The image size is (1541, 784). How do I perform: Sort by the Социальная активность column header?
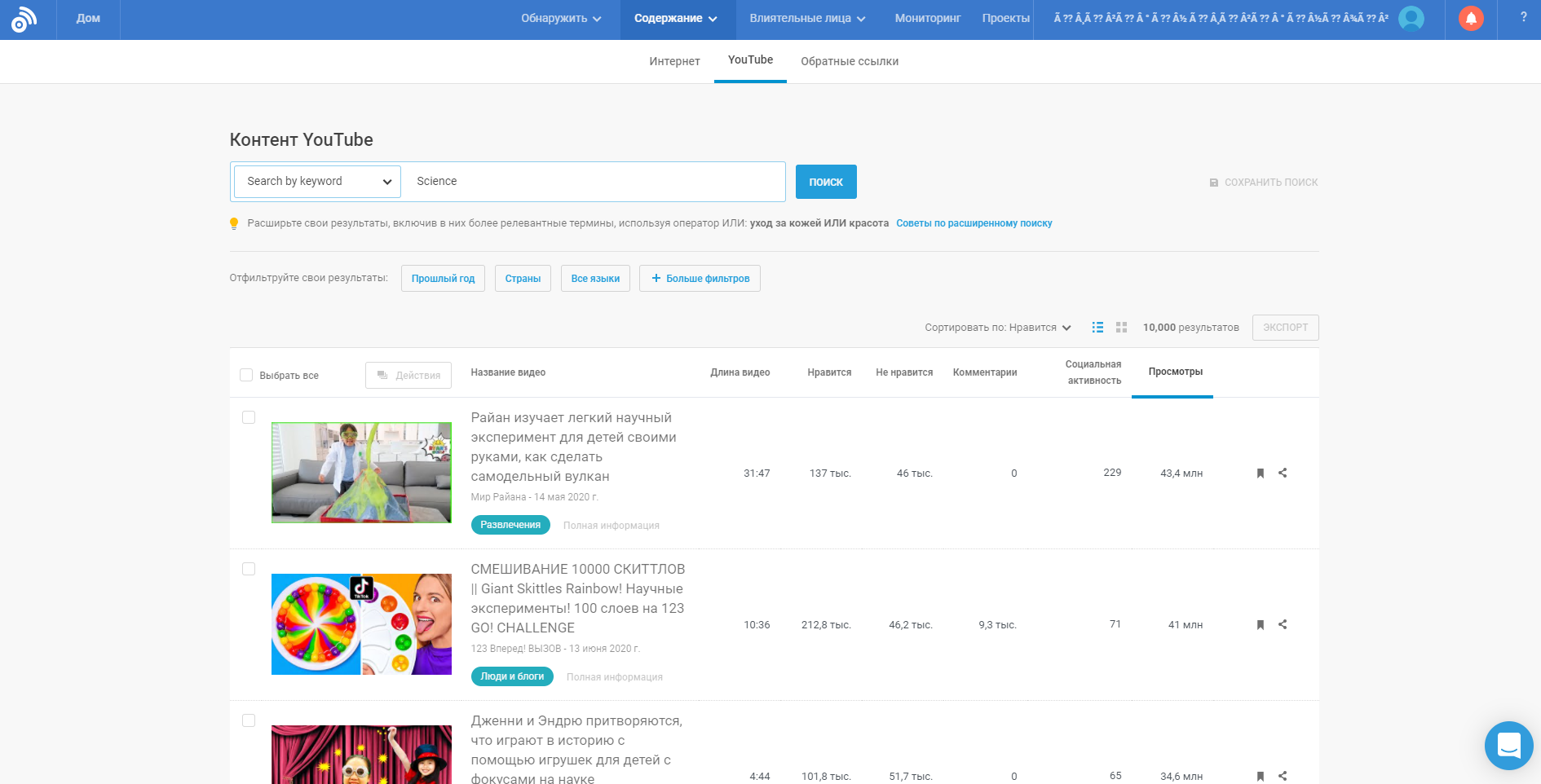point(1093,372)
